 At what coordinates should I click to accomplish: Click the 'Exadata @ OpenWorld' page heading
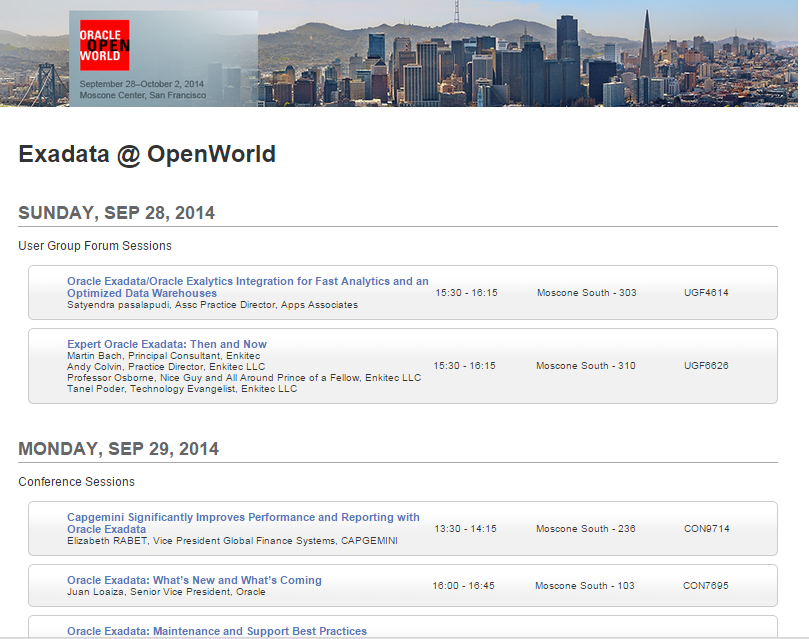(x=147, y=154)
